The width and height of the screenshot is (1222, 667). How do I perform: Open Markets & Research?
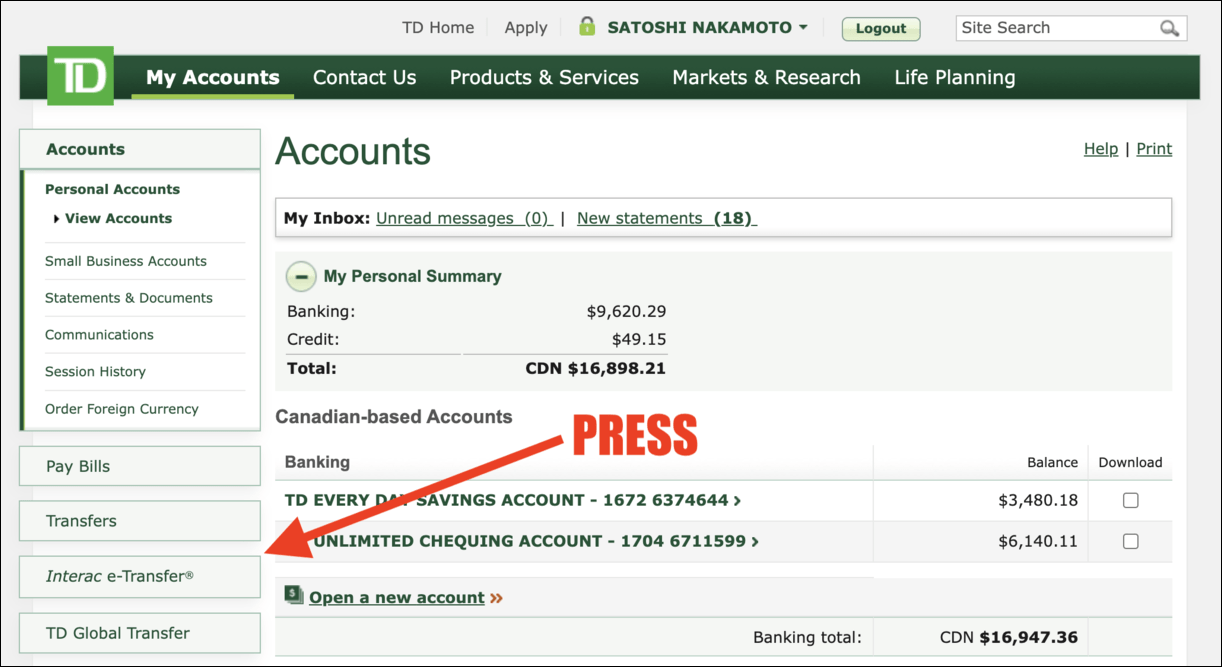click(x=766, y=77)
